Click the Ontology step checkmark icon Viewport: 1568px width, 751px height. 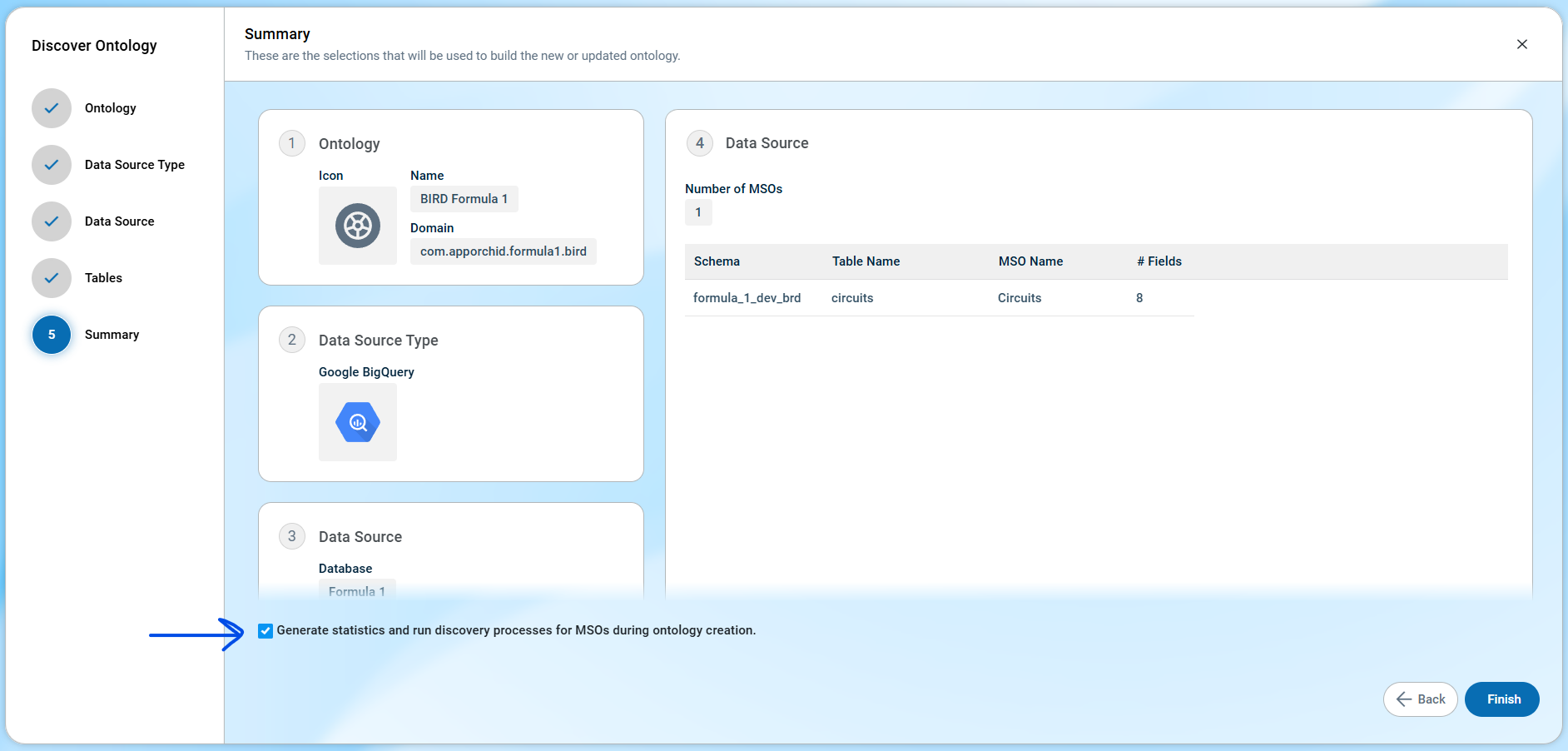click(x=52, y=108)
